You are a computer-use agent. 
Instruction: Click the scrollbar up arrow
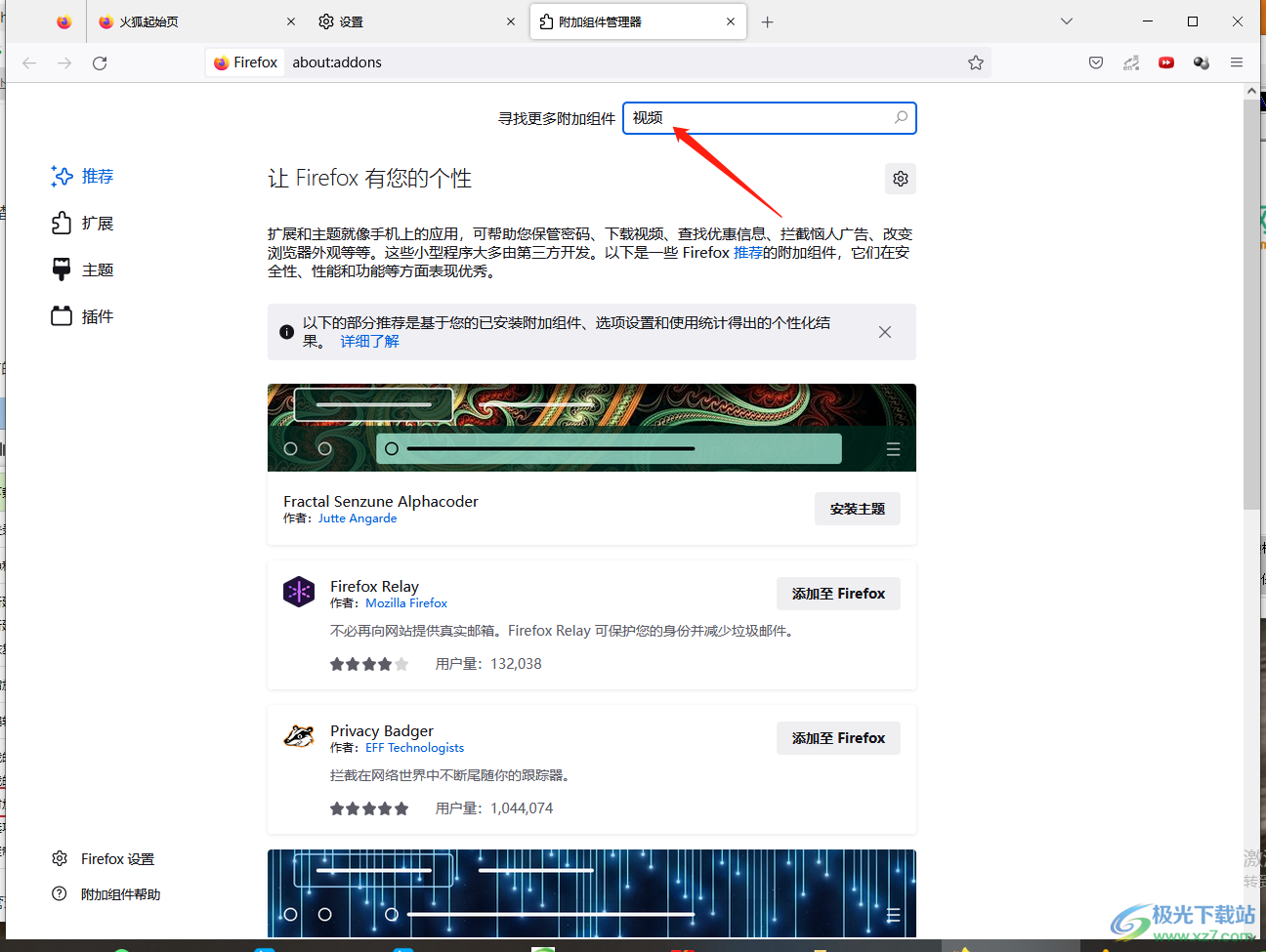tap(1251, 91)
